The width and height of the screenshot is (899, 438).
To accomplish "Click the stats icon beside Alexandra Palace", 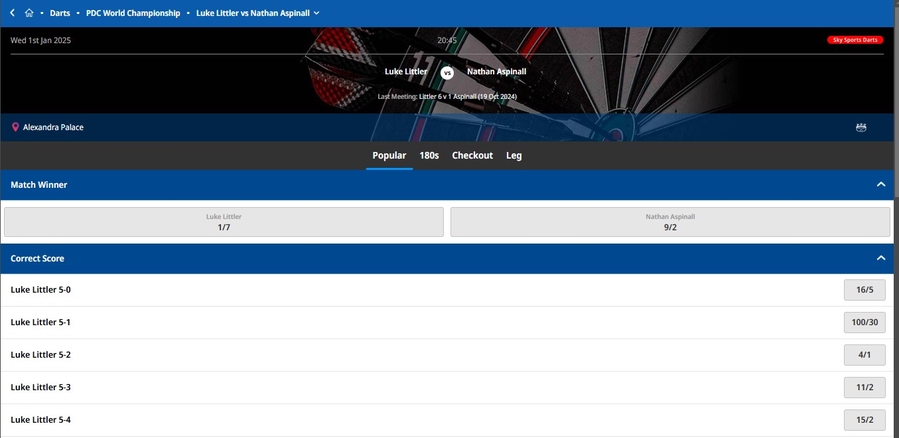I will [x=861, y=127].
